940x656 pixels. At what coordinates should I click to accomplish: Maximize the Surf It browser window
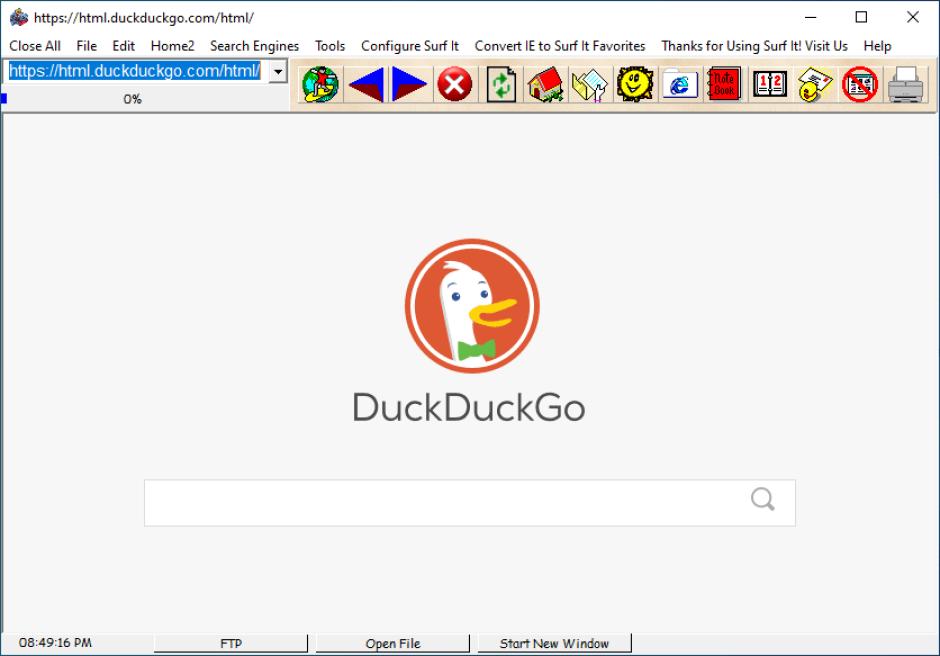pyautogui.click(x=861, y=17)
